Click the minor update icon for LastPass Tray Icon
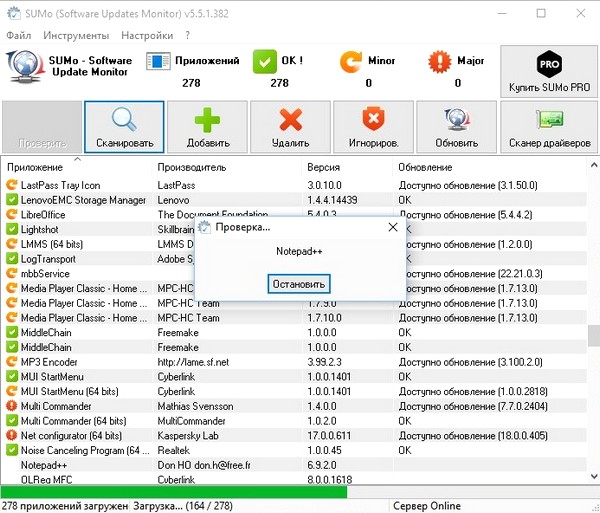600x513 pixels. [12, 185]
